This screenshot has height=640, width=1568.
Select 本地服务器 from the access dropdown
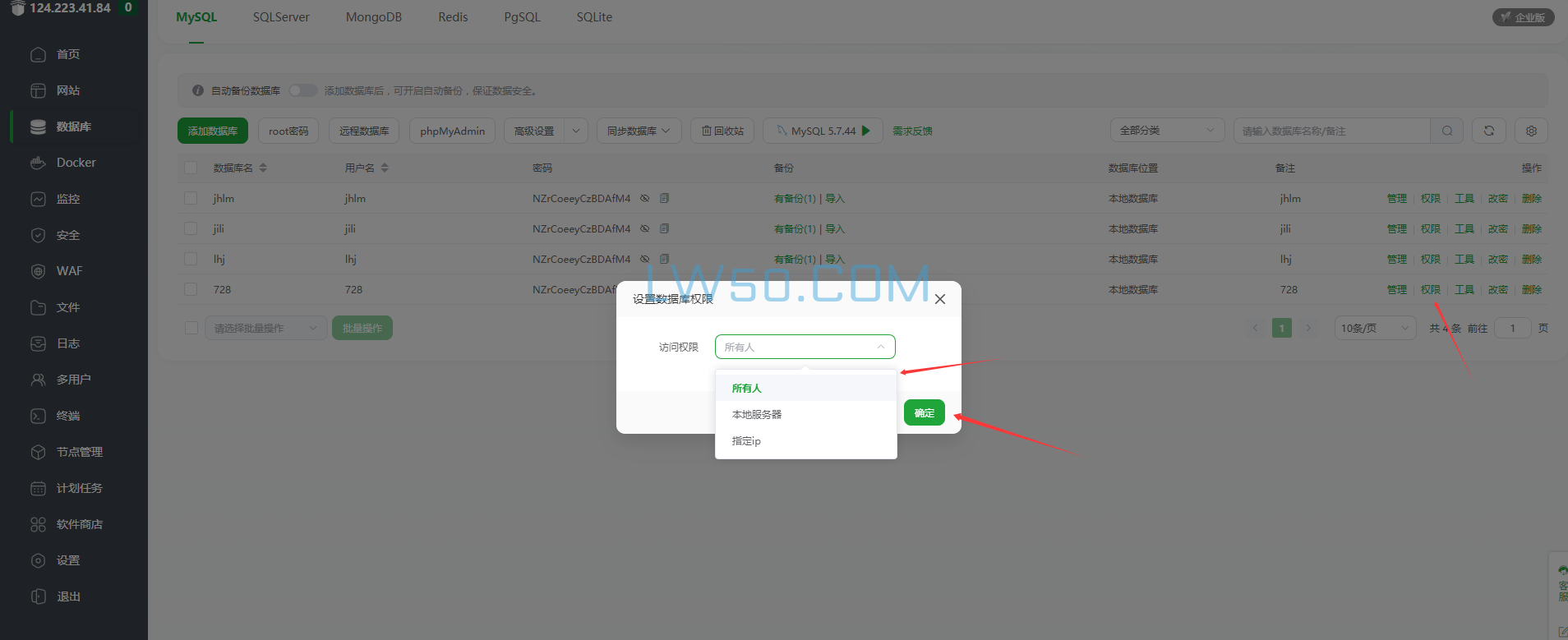[757, 414]
